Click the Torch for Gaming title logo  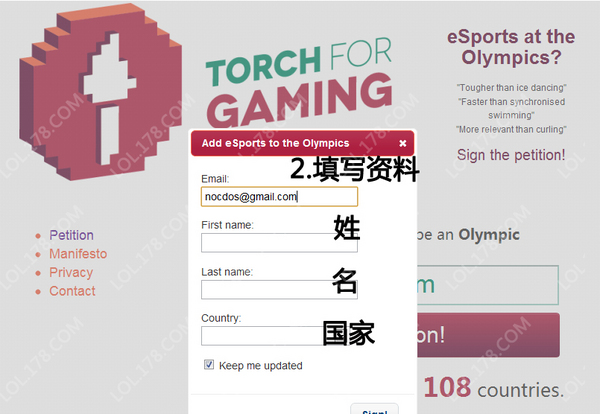point(299,83)
